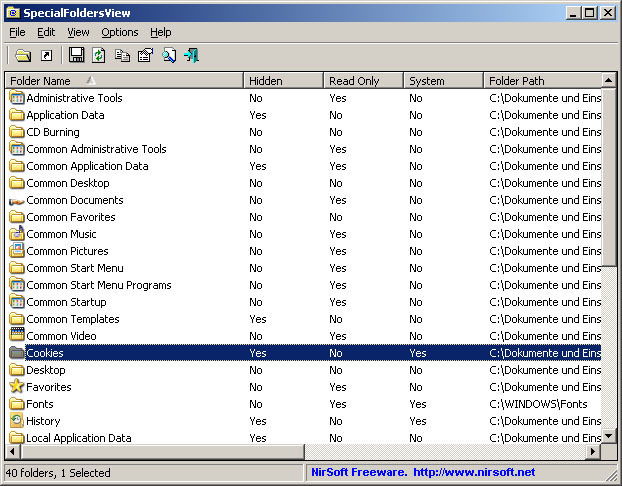Sort by Read Only column header
Viewport: 622px width, 486px height.
(x=364, y=81)
